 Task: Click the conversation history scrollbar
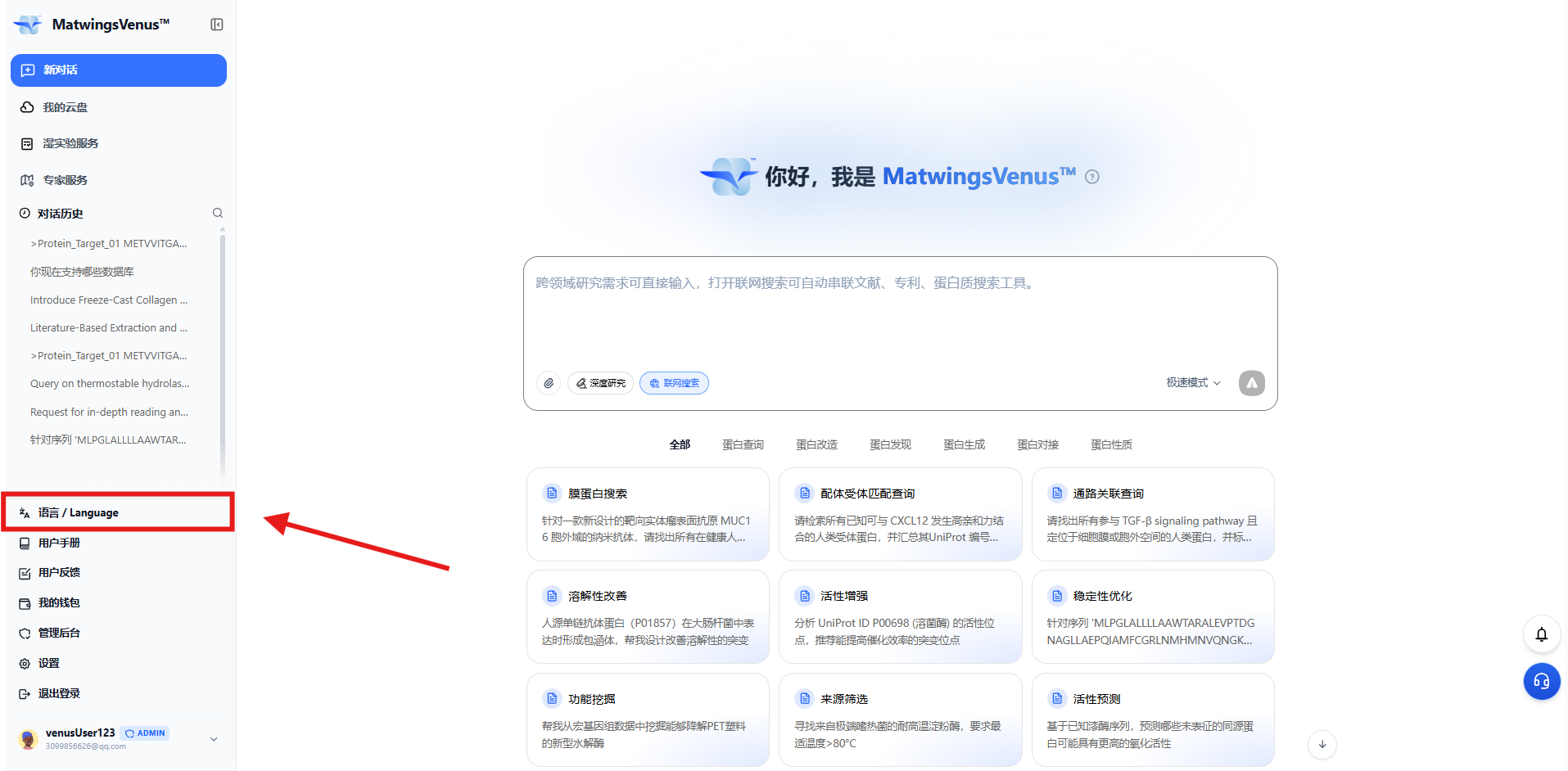point(223,354)
